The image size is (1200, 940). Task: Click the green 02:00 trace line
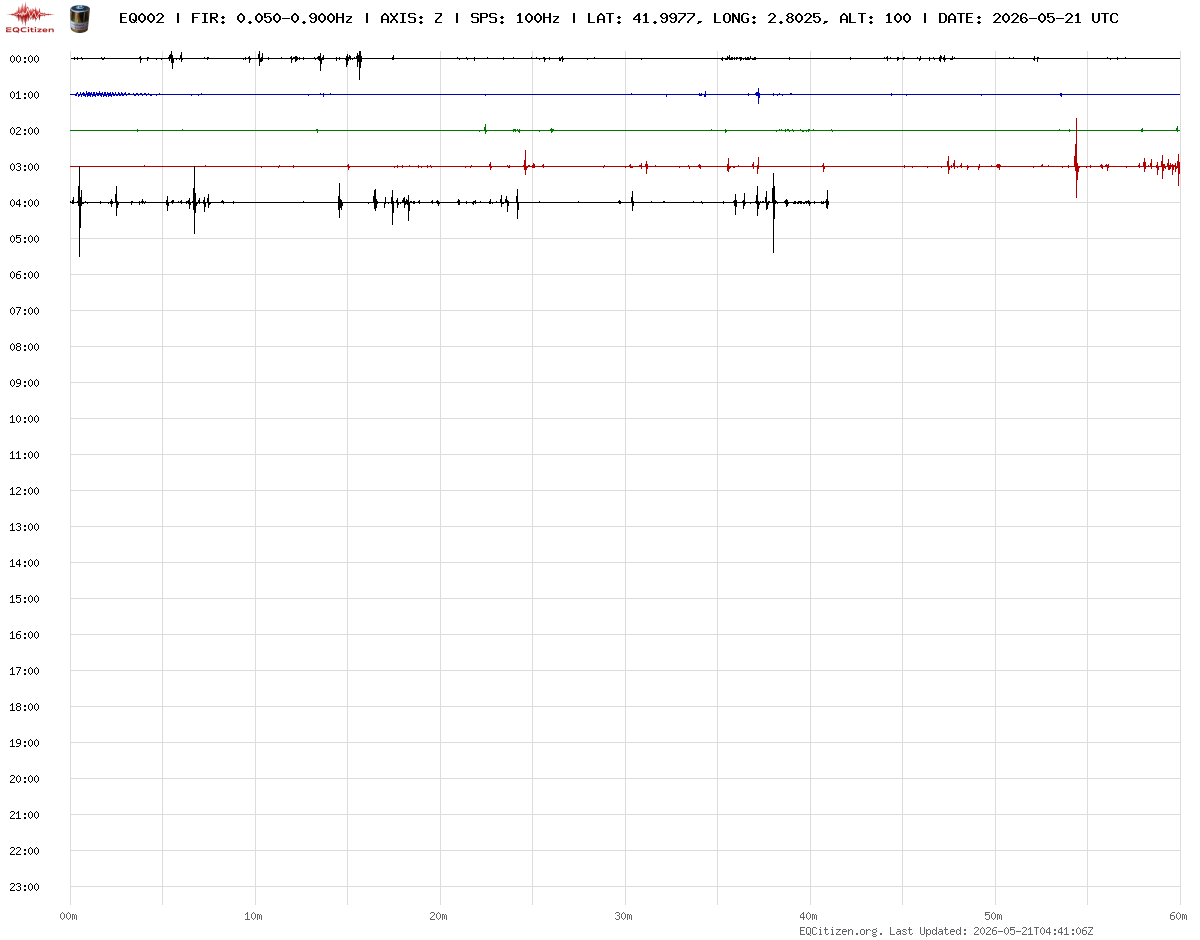[x=625, y=130]
